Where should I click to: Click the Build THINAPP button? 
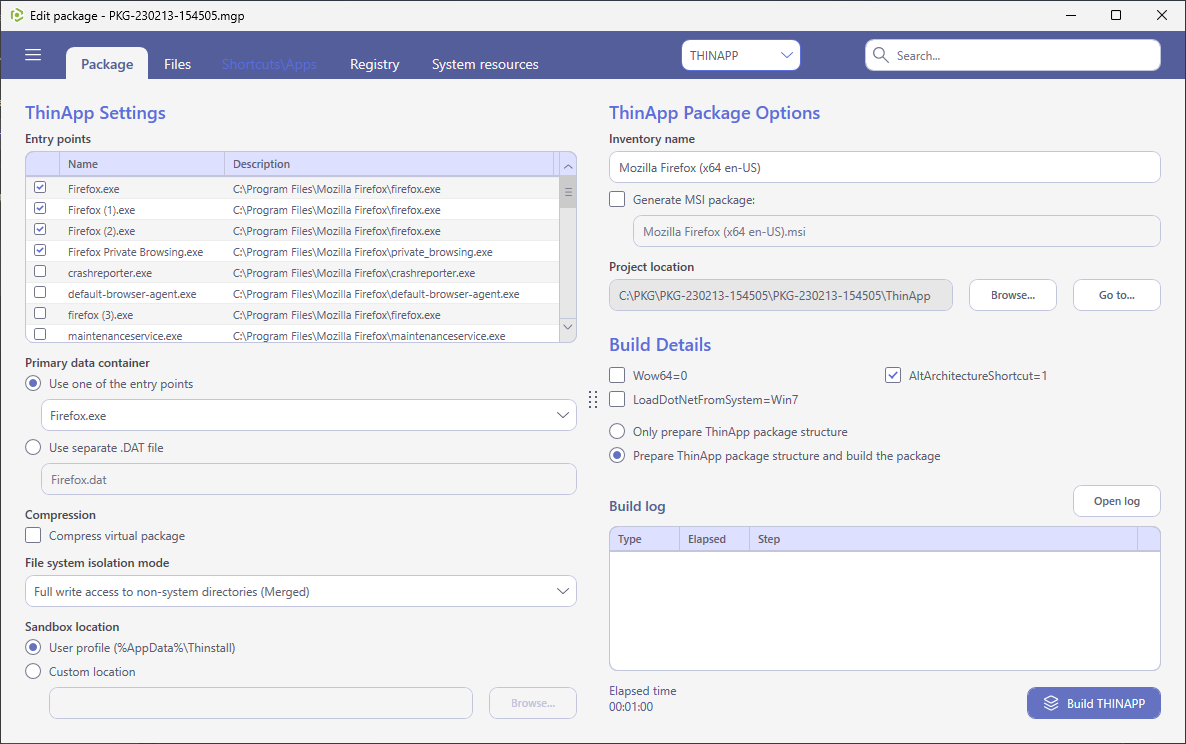(1094, 703)
